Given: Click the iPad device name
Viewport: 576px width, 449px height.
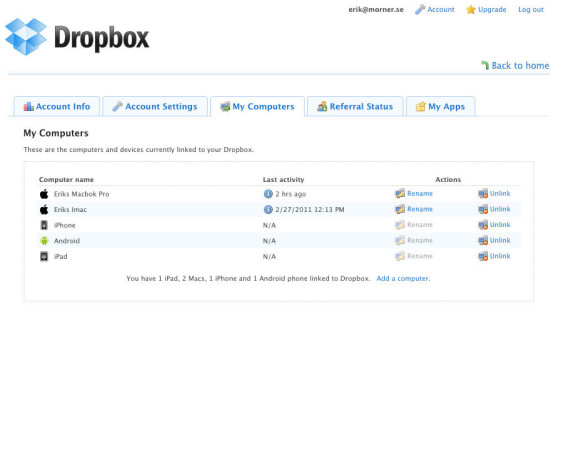Looking at the screenshot, I should pos(61,256).
